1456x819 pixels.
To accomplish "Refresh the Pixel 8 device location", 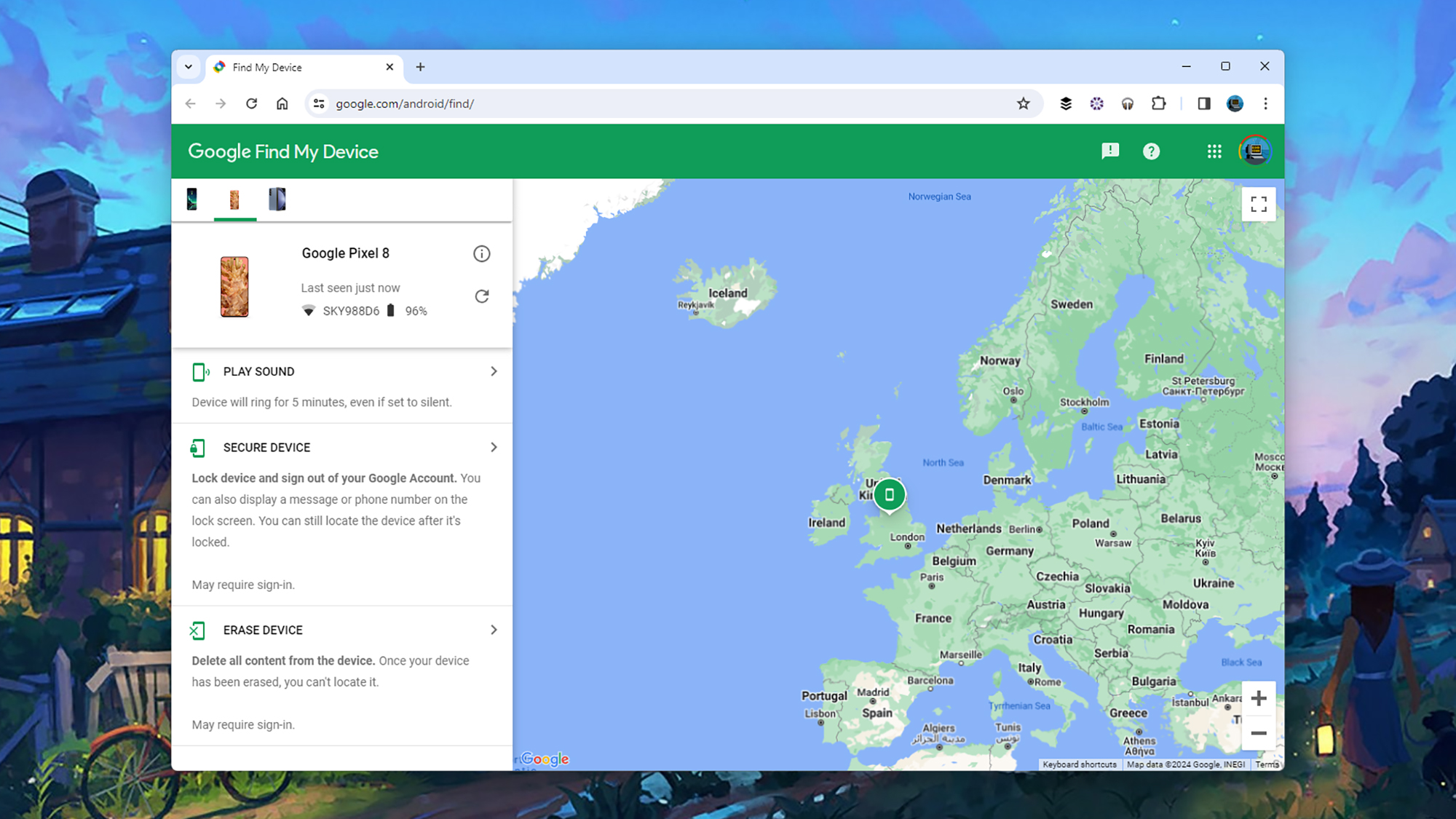I will pyautogui.click(x=481, y=296).
